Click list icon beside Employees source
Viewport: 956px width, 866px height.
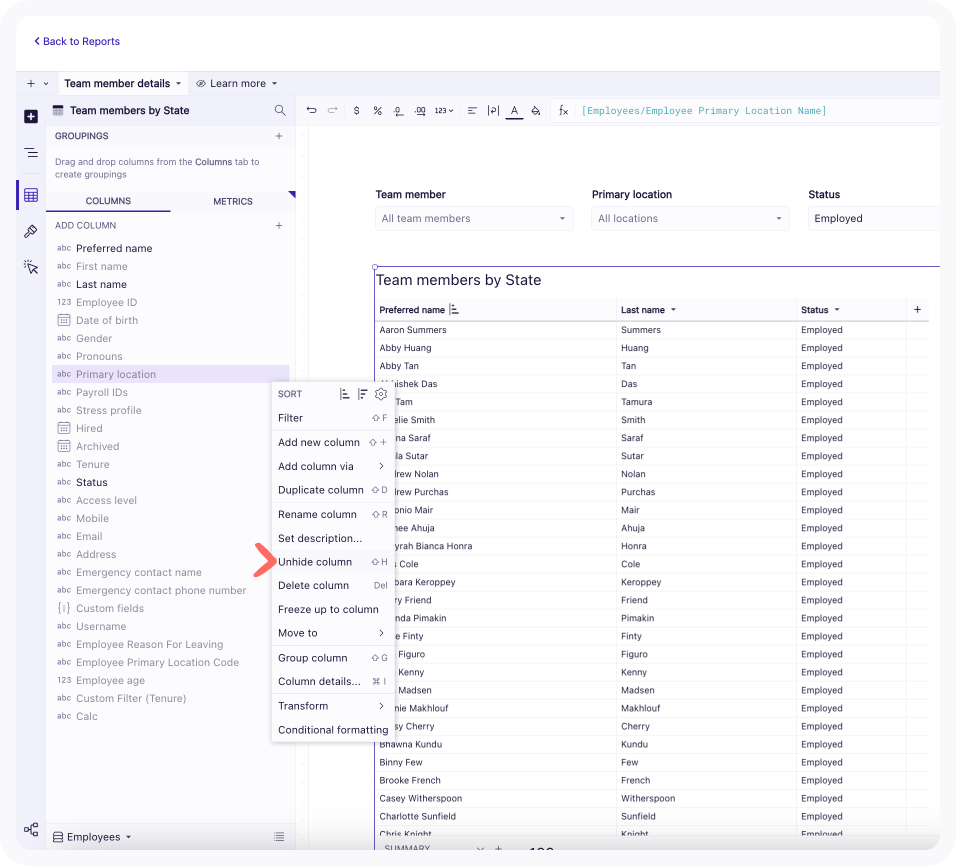click(x=279, y=837)
